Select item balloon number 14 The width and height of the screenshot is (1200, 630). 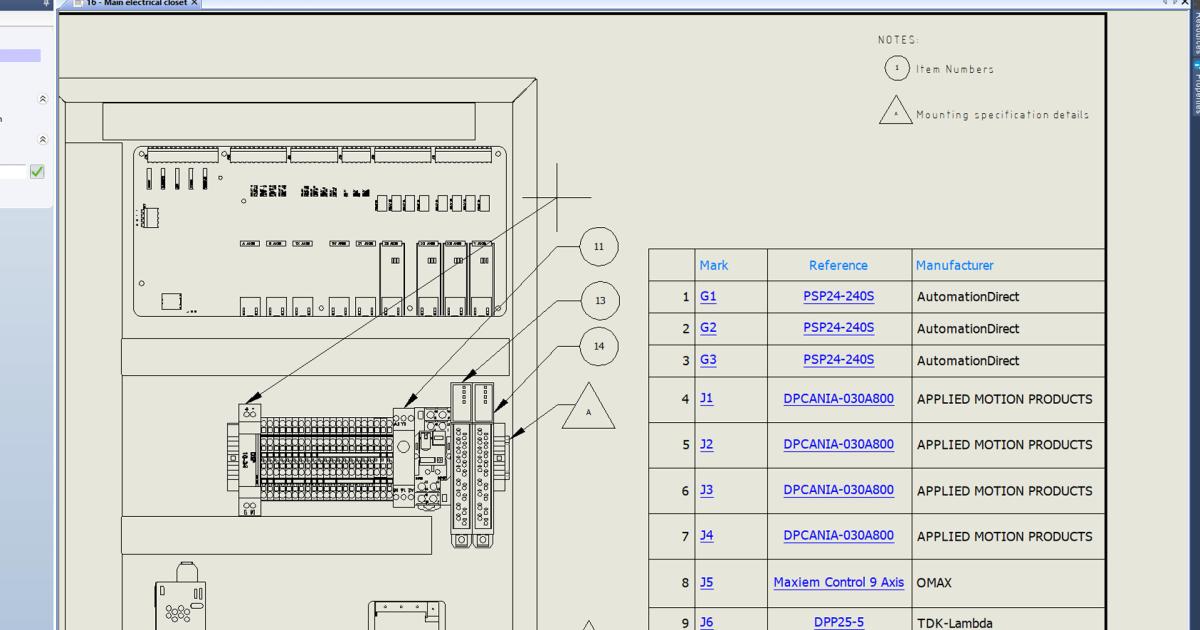click(x=599, y=347)
